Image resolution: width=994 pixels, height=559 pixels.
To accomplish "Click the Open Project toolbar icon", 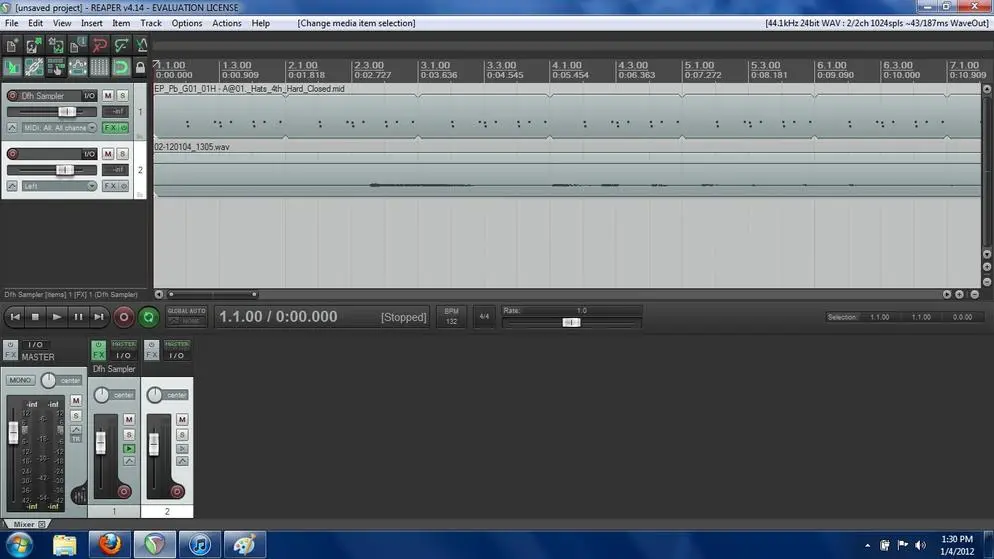I will (34, 45).
